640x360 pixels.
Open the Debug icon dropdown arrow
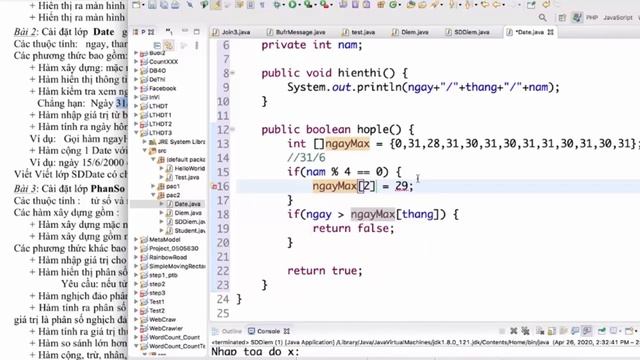pyautogui.click(x=284, y=5)
